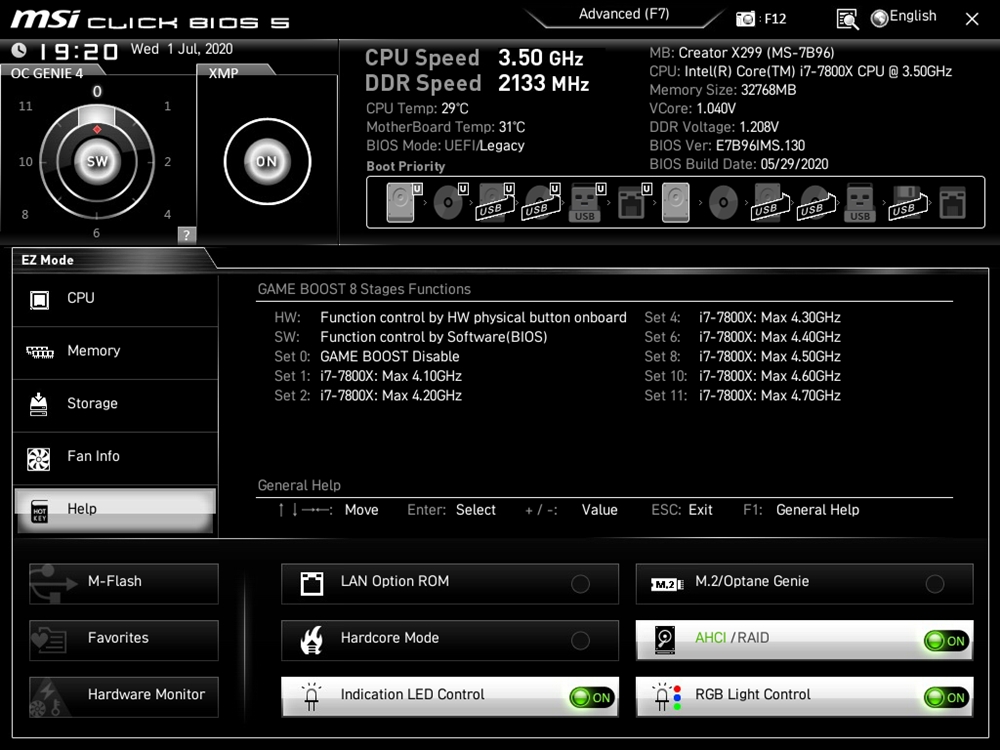Select the legacy USB key boot icon

coord(860,203)
